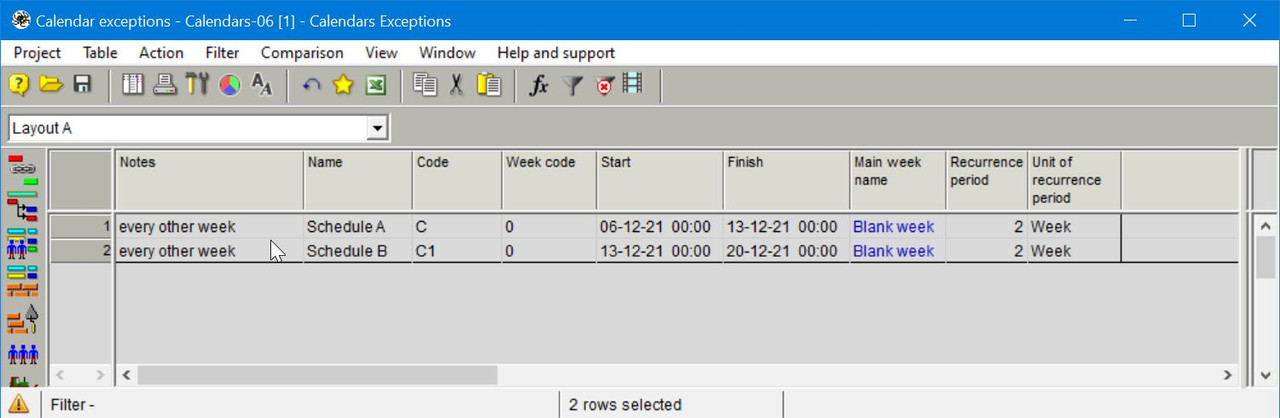Click the yellow star favorites icon

click(343, 85)
